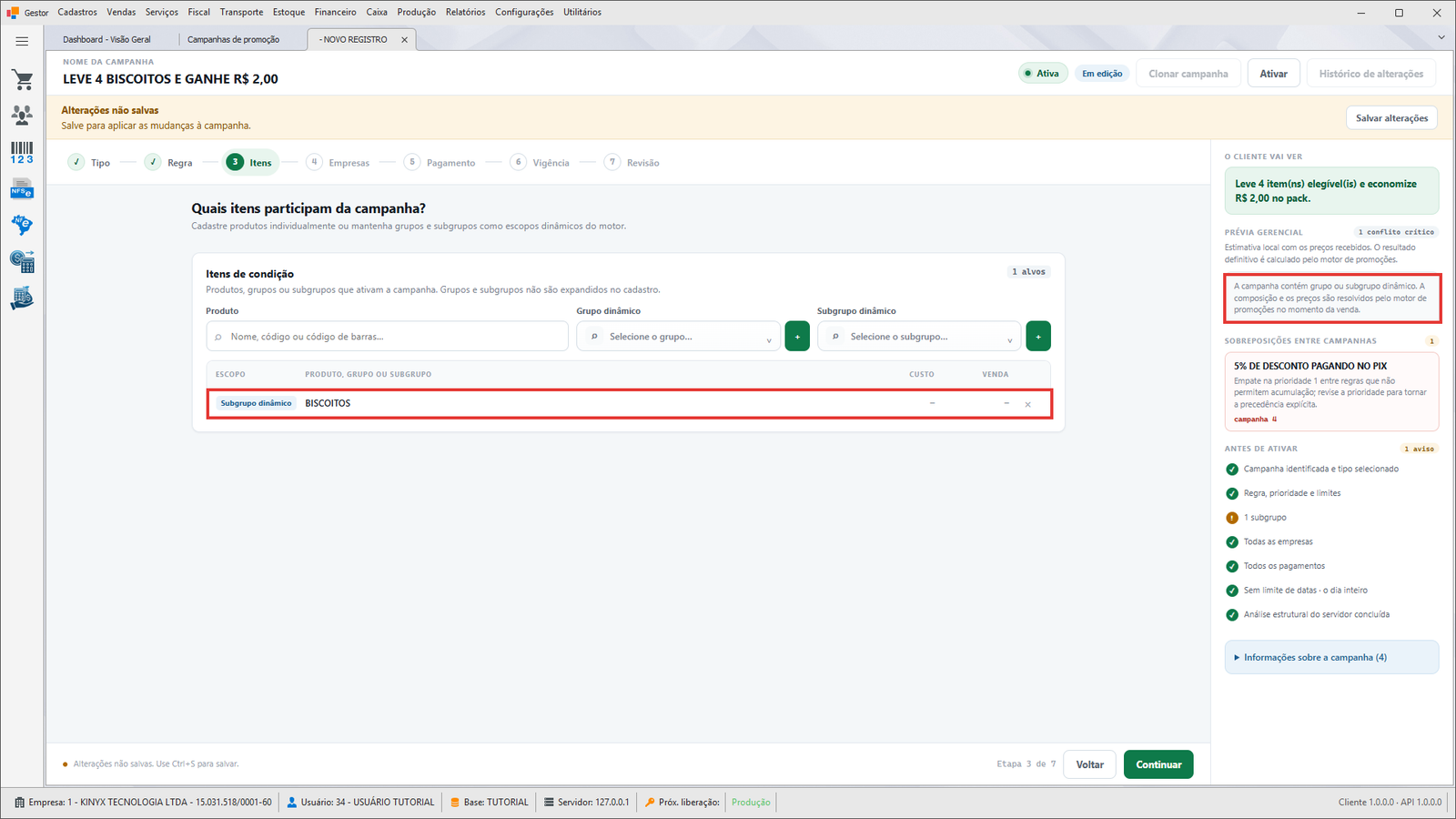
Task: Open the NFS-e sidebar icon
Action: [x=22, y=189]
